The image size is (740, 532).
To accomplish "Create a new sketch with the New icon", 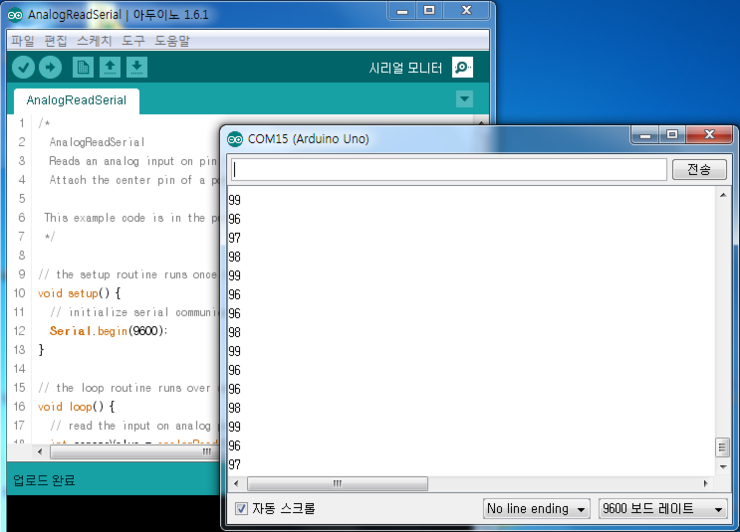I will (83, 68).
